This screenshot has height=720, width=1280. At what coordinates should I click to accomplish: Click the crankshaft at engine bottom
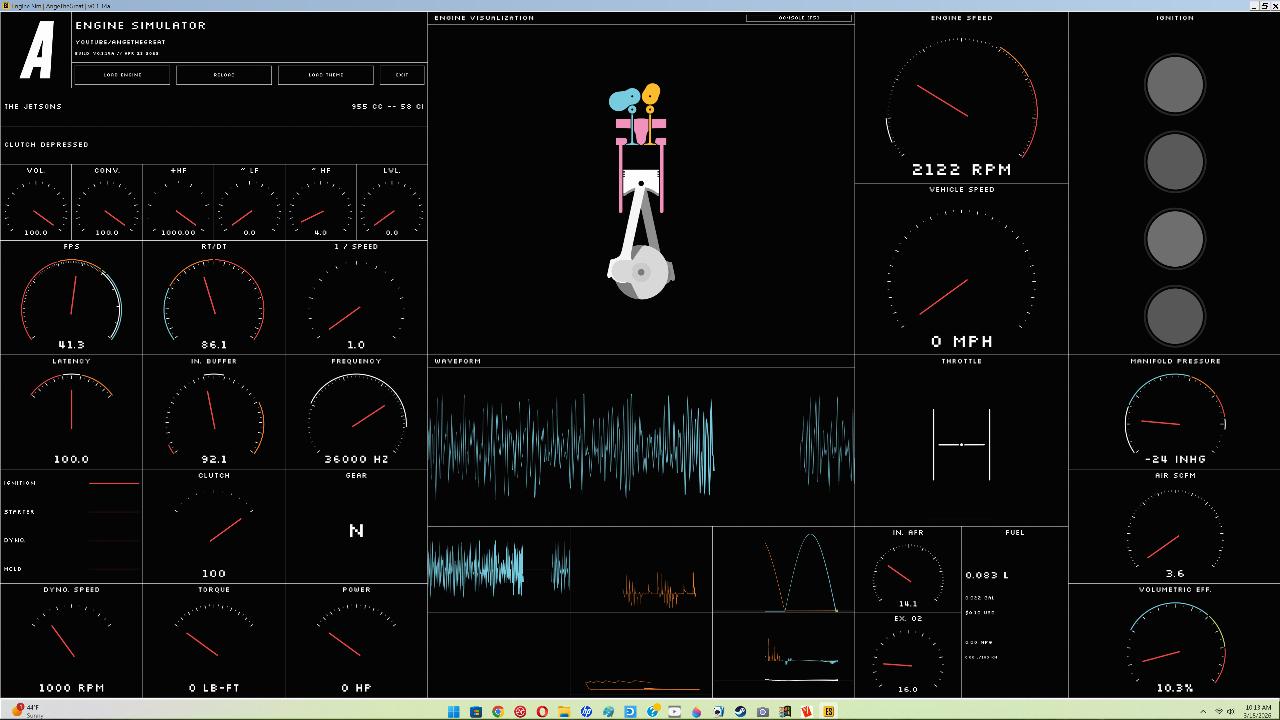tap(640, 272)
